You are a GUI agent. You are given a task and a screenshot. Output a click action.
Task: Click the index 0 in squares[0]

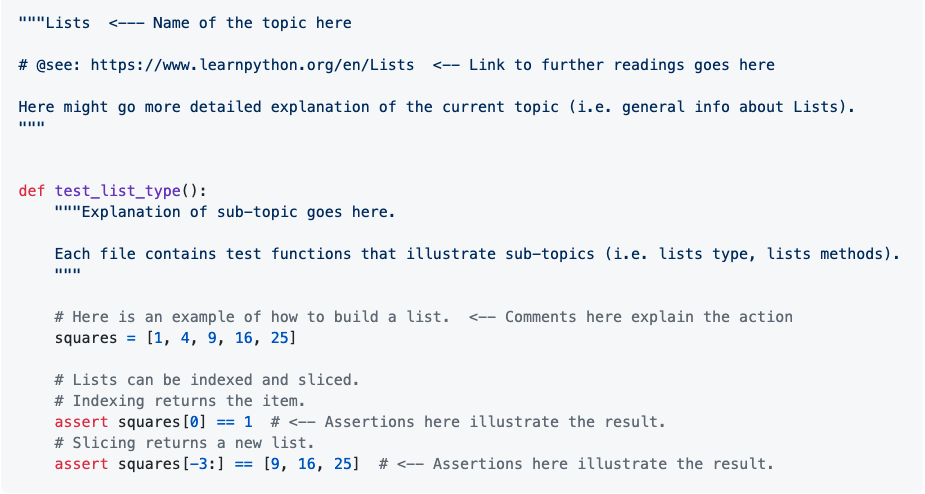[x=194, y=422]
